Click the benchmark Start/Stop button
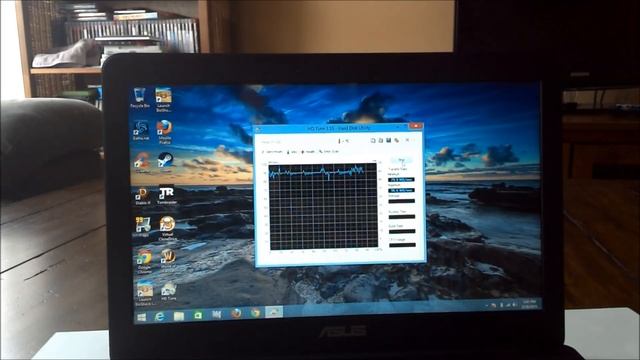Viewport: 640px width, 360px height. 402,160
